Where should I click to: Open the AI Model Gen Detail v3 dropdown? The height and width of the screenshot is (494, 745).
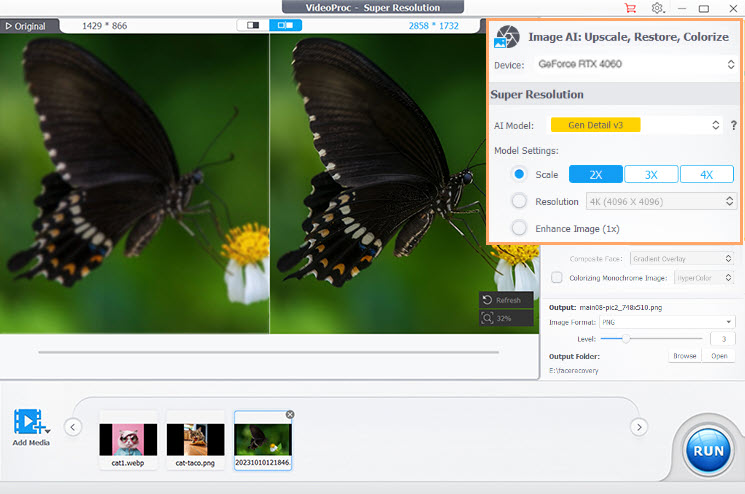coord(636,125)
